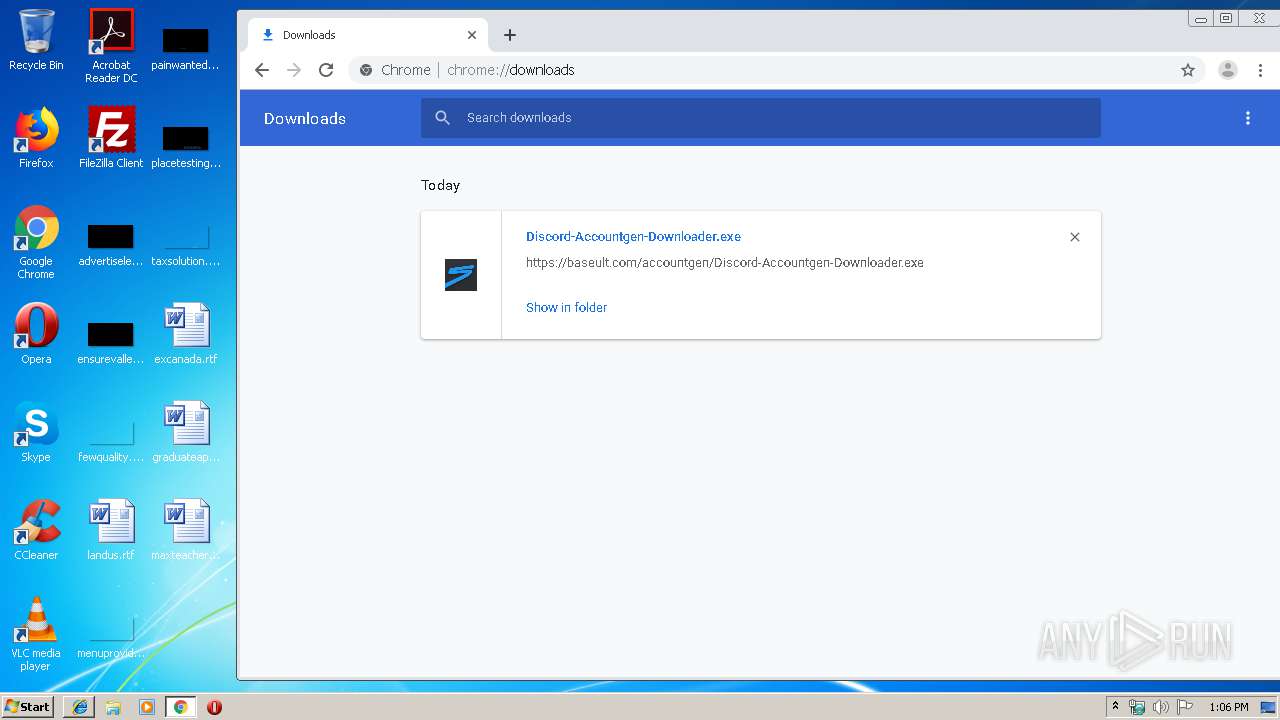Launch Internet Explorer from the taskbar

click(80, 707)
